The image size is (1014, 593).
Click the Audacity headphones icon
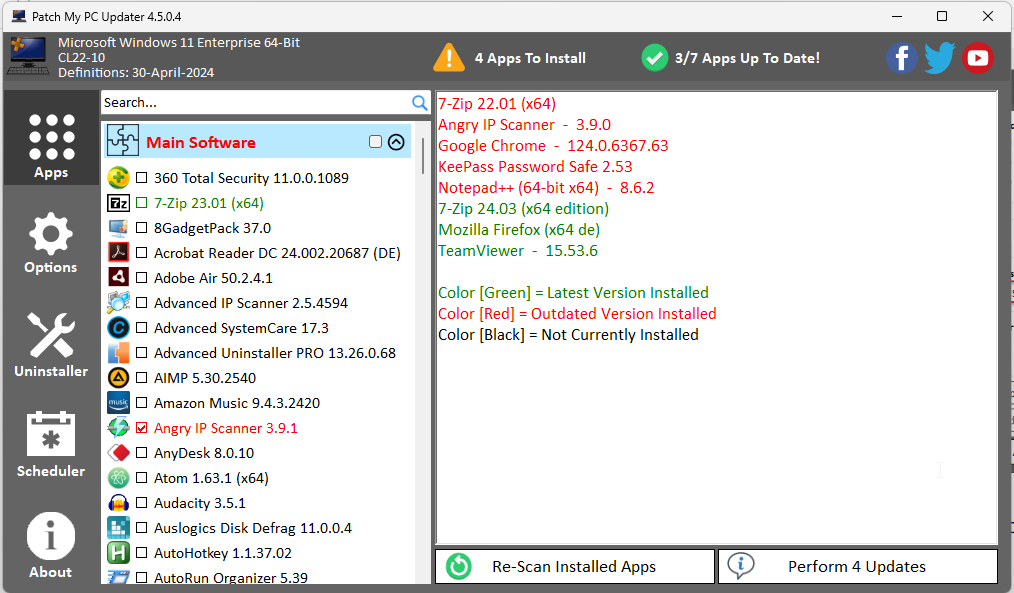(x=118, y=503)
